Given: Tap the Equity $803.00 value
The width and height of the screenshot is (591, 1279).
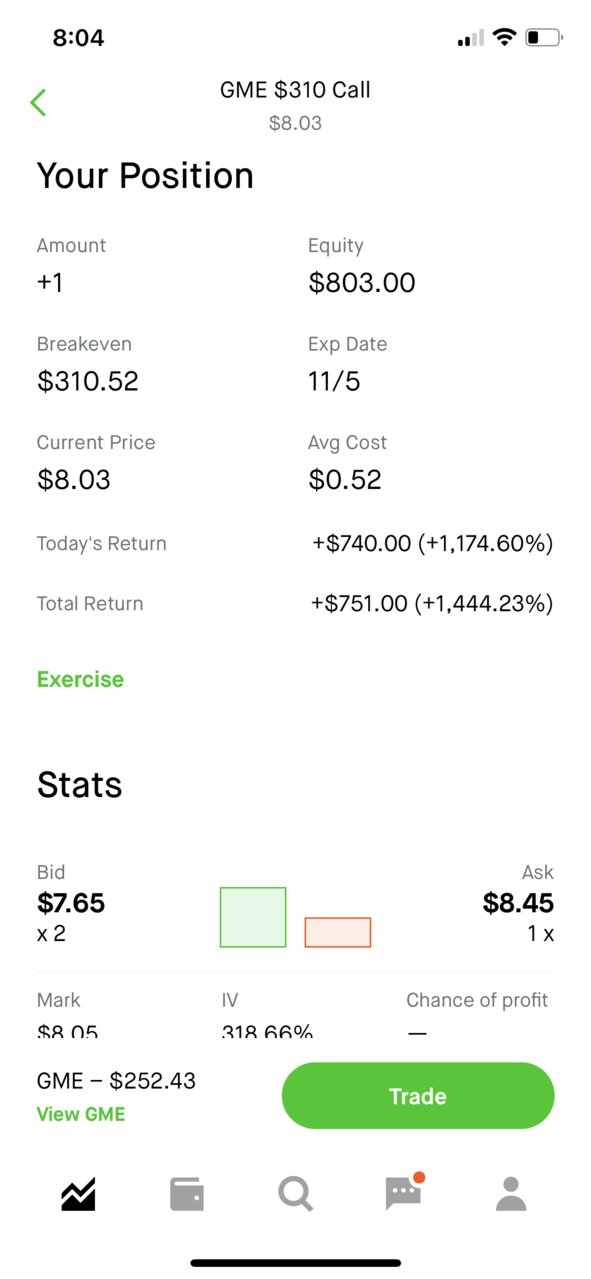Looking at the screenshot, I should [362, 283].
